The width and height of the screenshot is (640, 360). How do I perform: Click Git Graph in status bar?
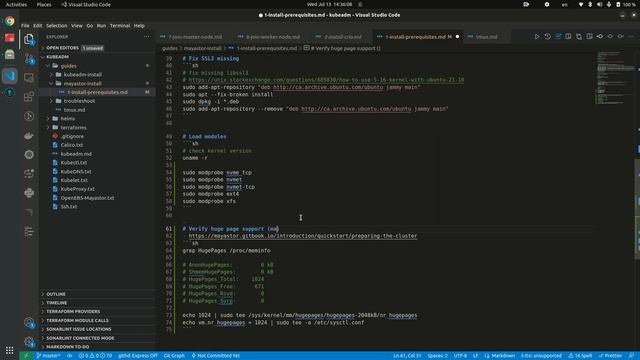(174, 356)
